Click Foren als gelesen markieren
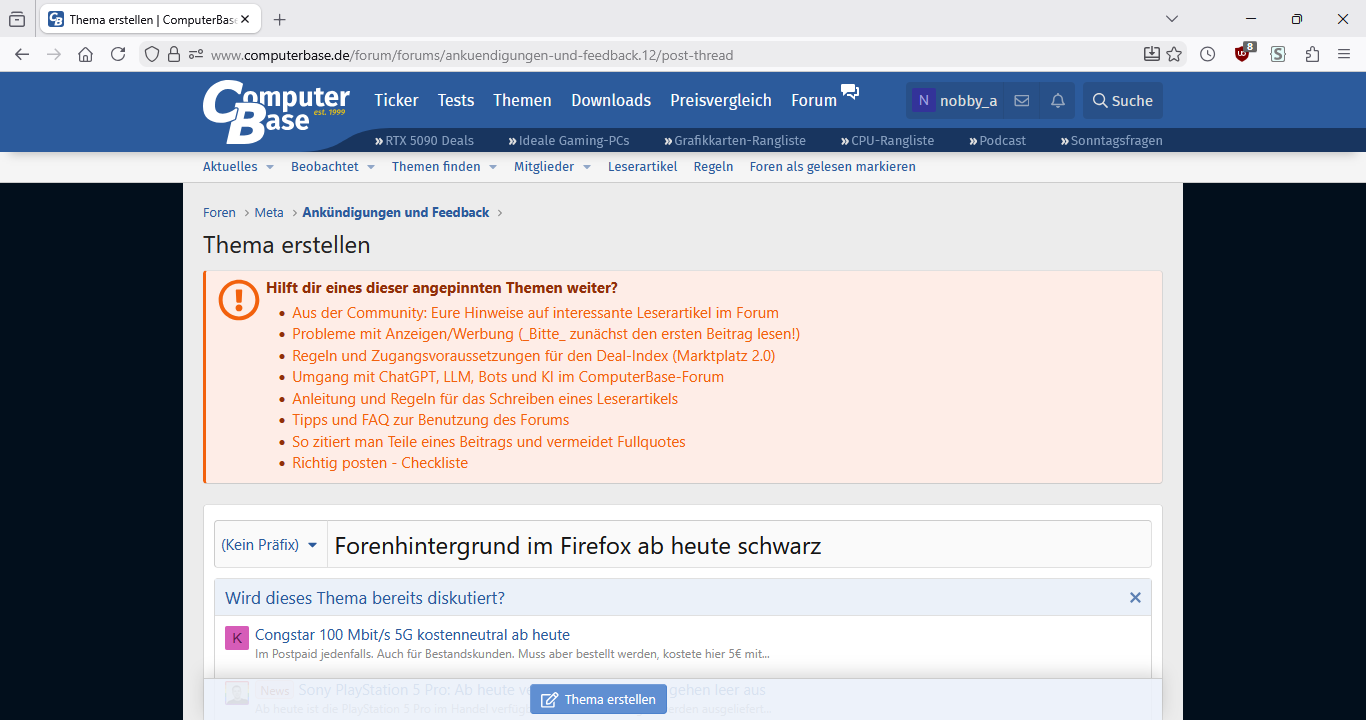The width and height of the screenshot is (1366, 720). 833,167
